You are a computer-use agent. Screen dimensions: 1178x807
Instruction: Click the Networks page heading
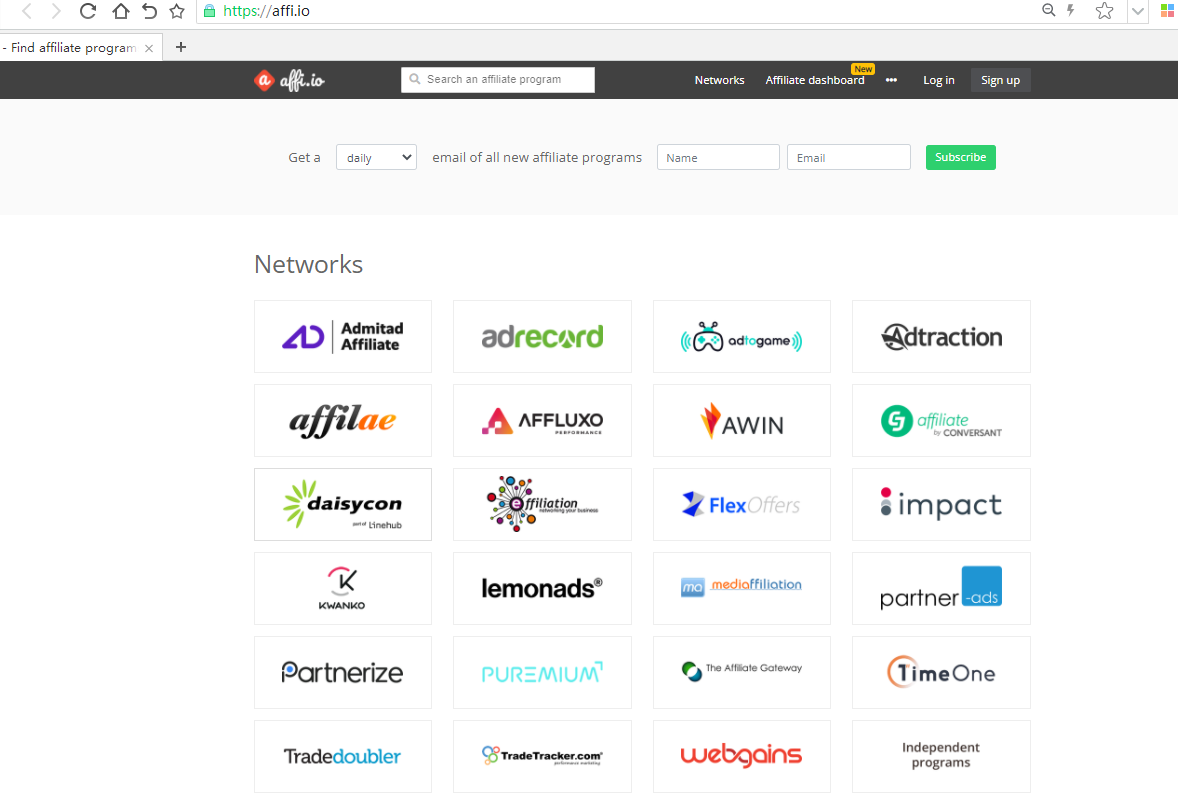point(308,264)
